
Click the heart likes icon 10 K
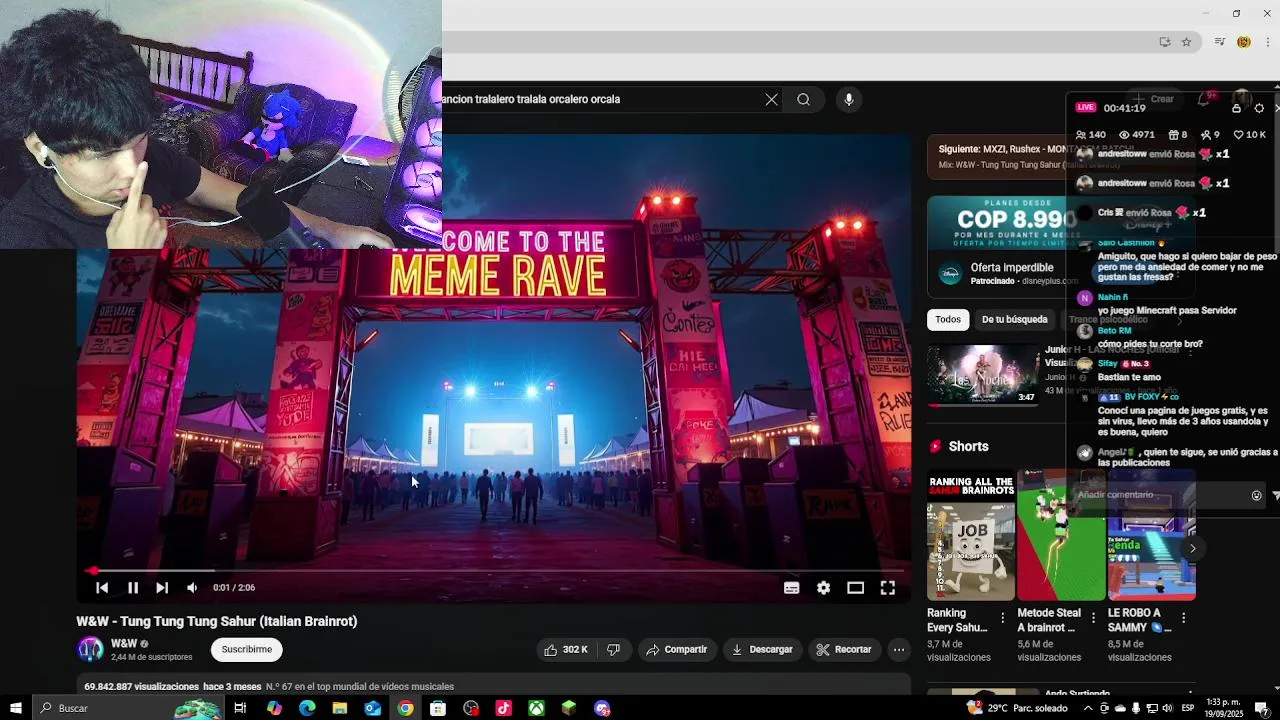[1238, 135]
